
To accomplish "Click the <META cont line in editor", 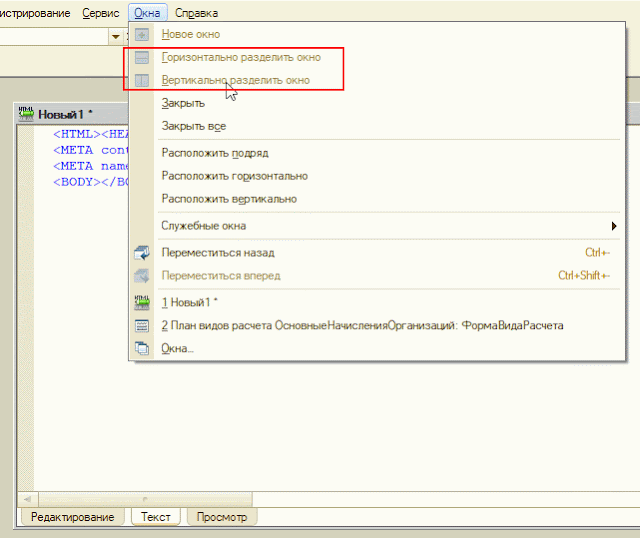I will pyautogui.click(x=91, y=150).
